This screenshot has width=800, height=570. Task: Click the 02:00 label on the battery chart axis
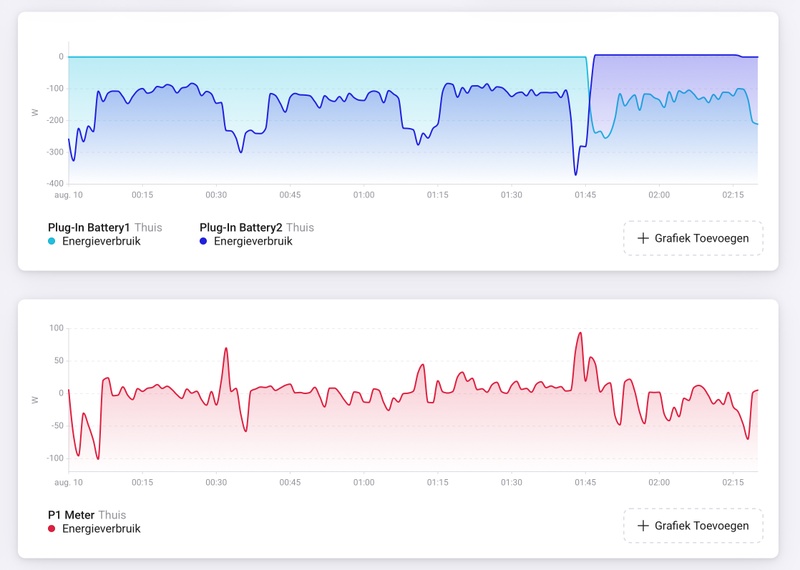pyautogui.click(x=659, y=195)
